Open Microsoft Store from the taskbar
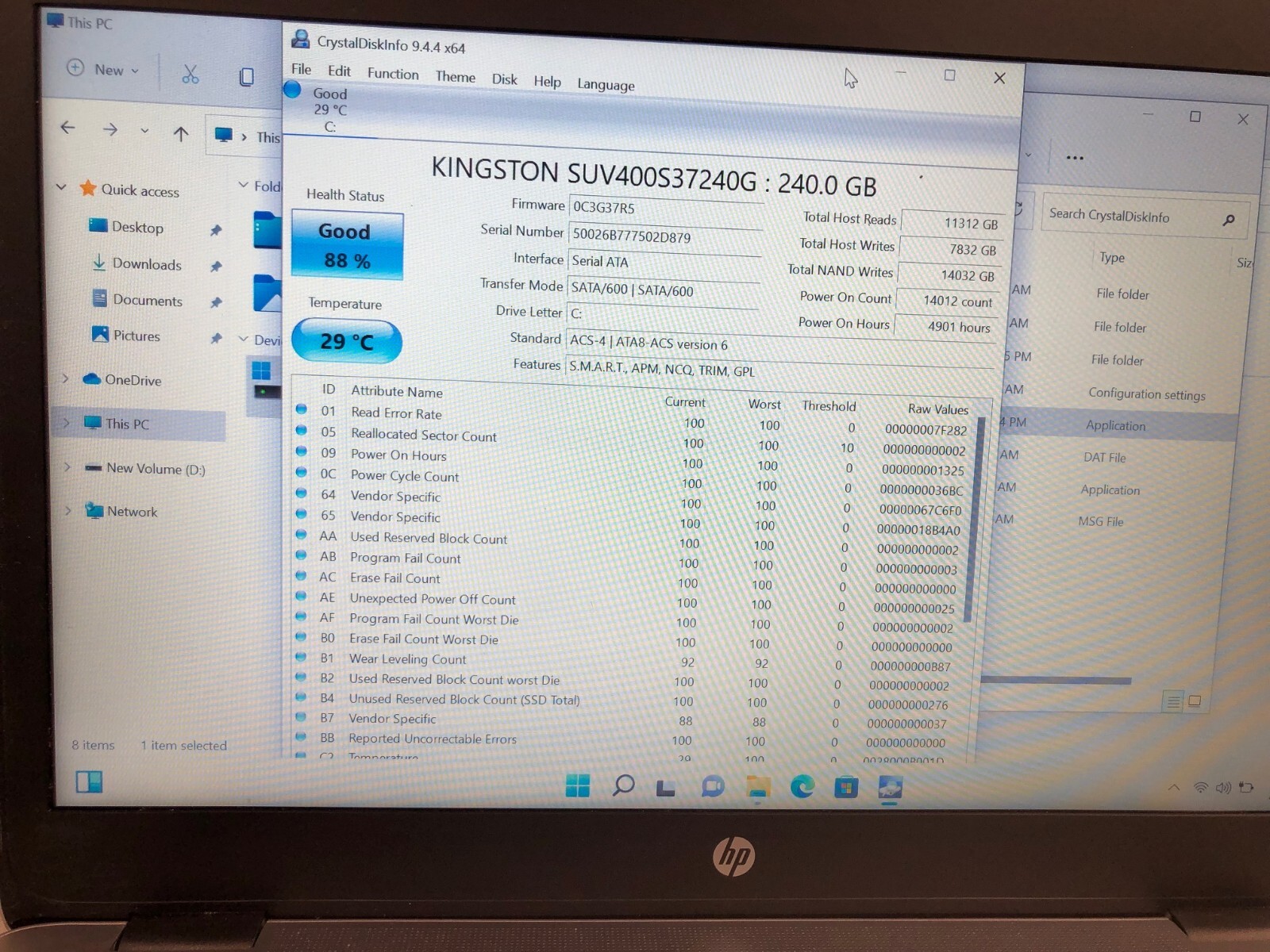The image size is (1270, 952). [x=846, y=787]
